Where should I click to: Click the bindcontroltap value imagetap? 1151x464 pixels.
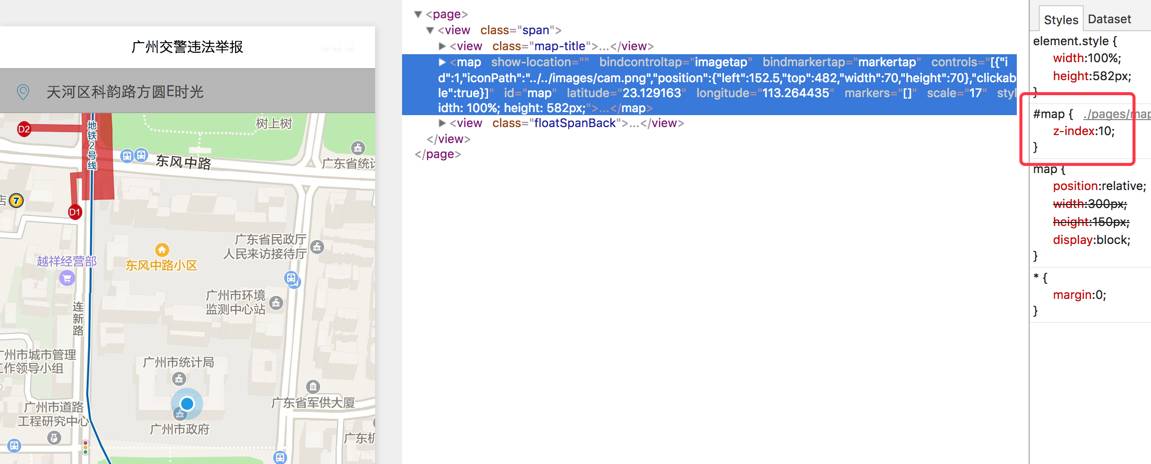[721, 62]
